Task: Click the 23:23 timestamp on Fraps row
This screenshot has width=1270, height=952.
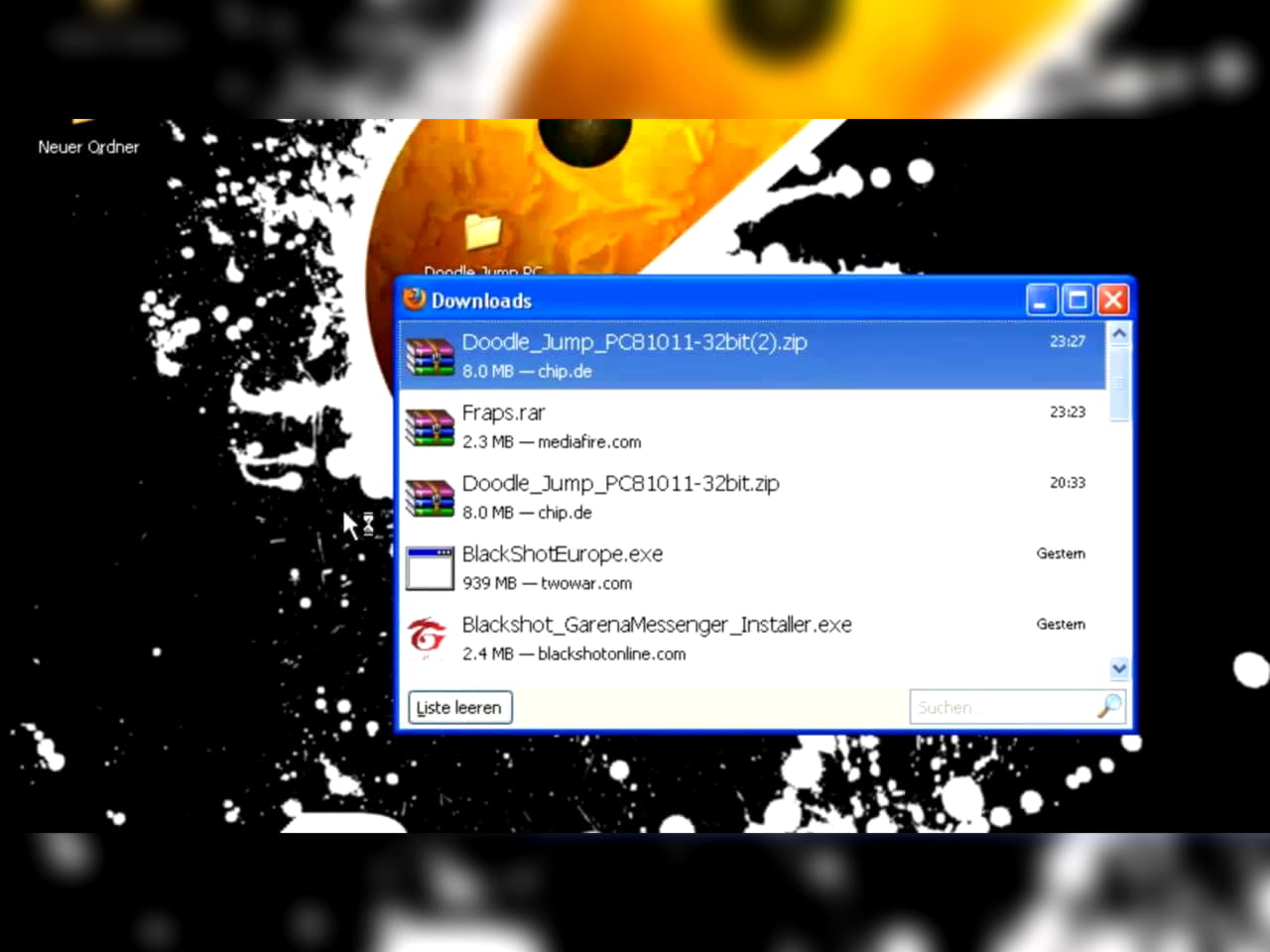Action: pyautogui.click(x=1068, y=412)
